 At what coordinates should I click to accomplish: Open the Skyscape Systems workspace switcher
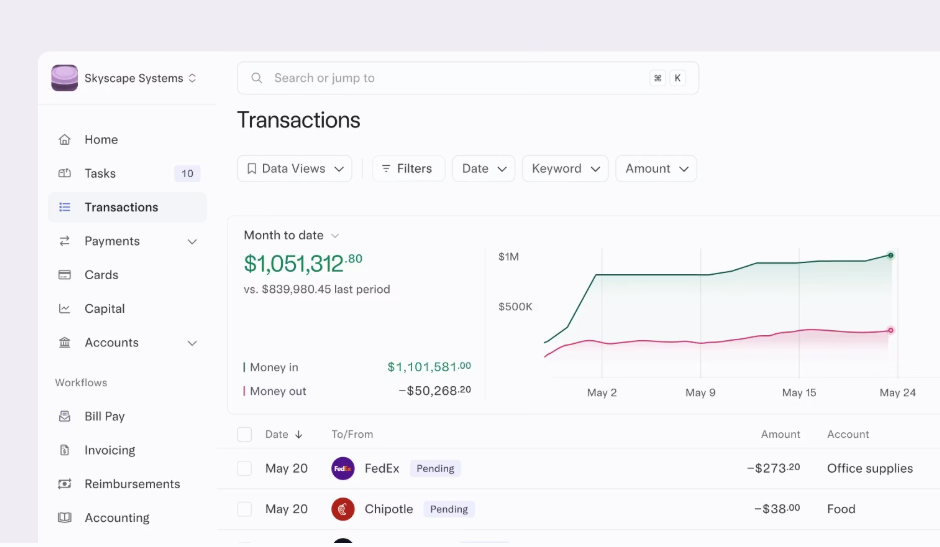tap(140, 79)
